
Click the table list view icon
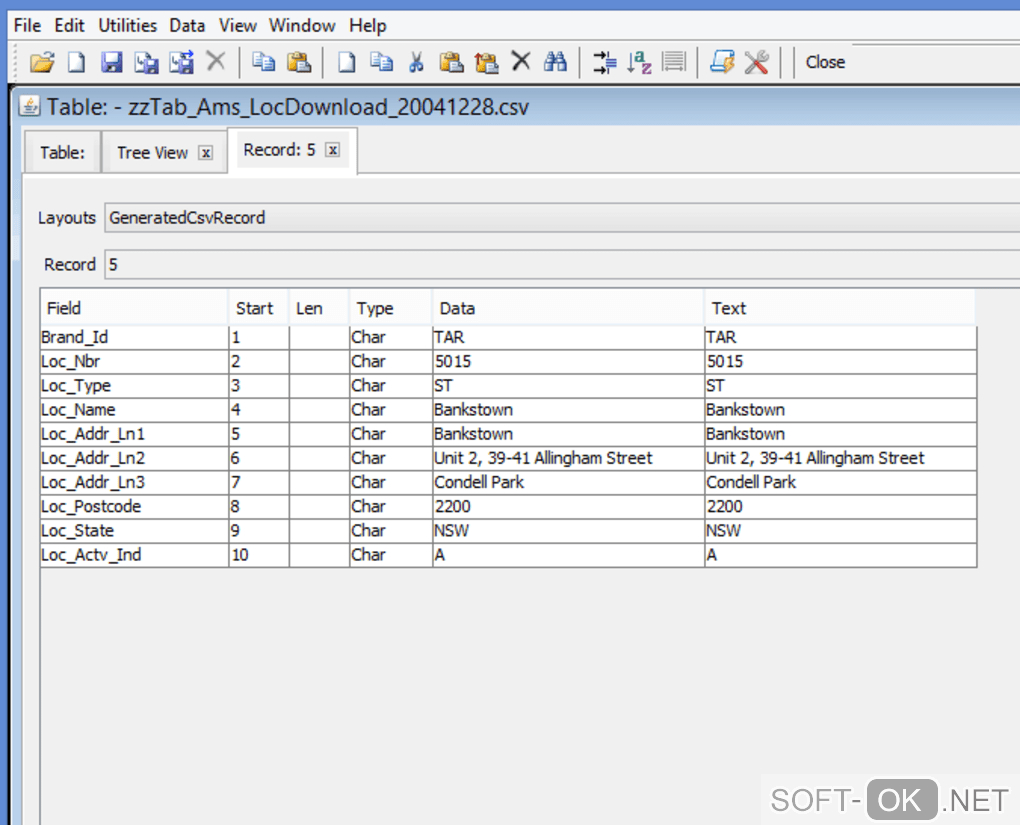click(674, 62)
